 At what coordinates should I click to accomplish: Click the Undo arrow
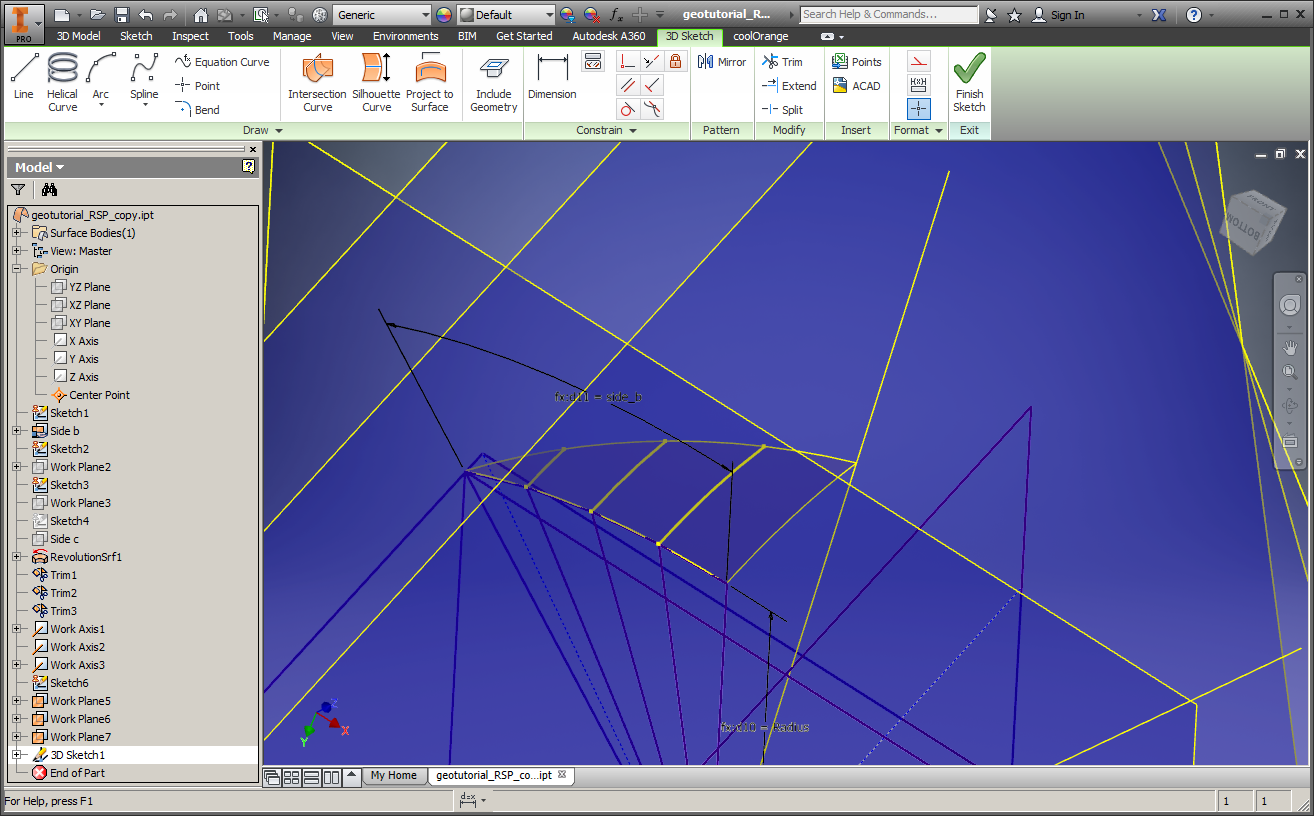point(147,15)
